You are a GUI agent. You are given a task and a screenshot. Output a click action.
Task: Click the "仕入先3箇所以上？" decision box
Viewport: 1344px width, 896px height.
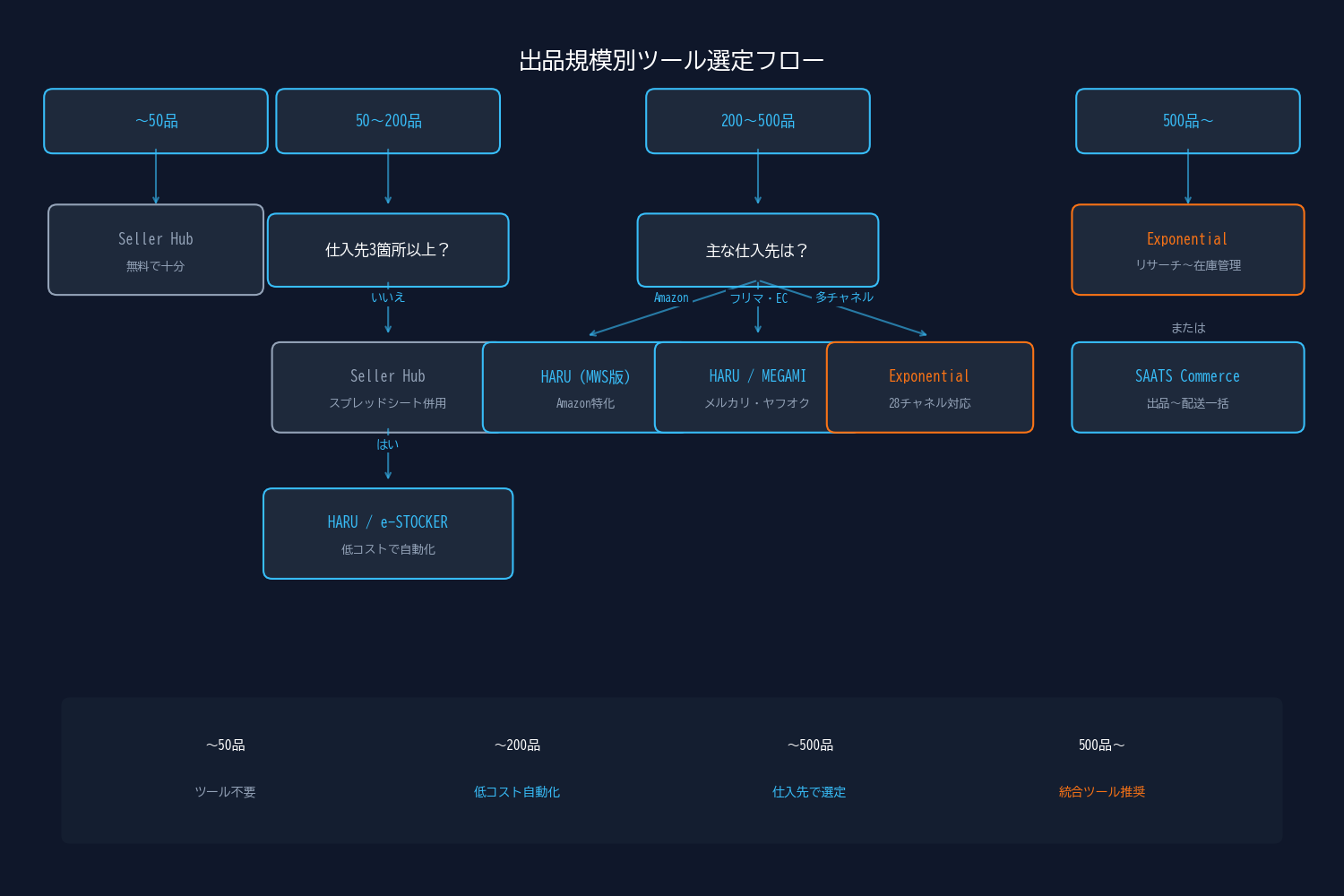[388, 250]
